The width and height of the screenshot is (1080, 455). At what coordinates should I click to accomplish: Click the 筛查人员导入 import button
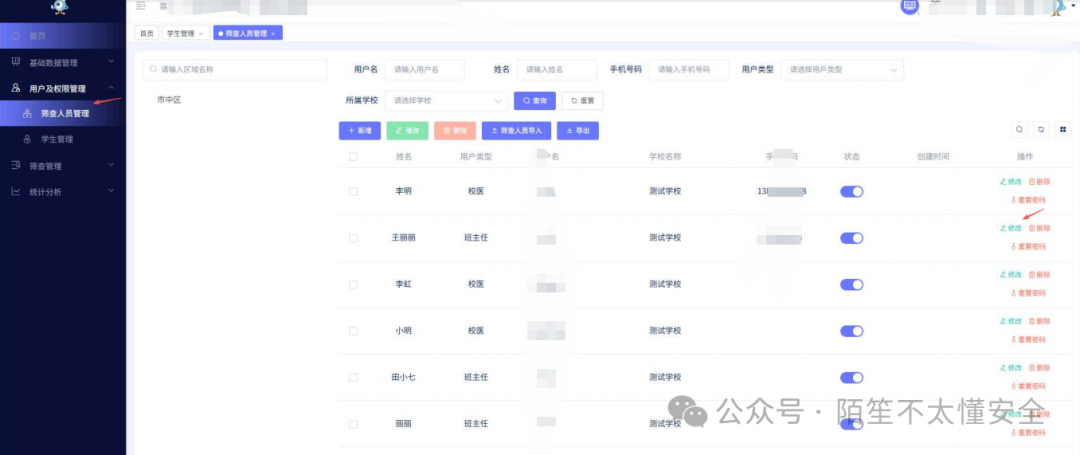516,130
